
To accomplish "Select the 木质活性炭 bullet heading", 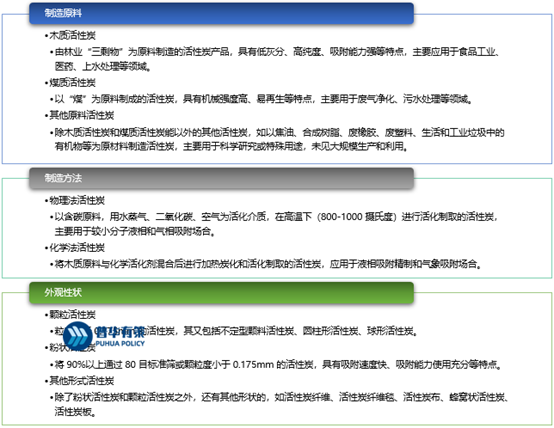I will [72, 35].
